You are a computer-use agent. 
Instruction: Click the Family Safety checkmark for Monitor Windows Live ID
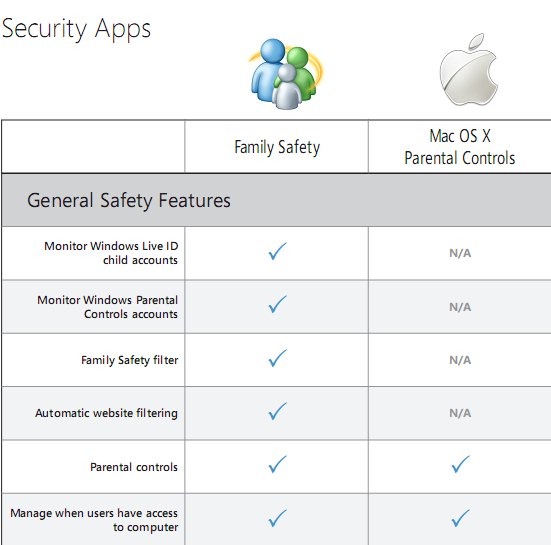[x=278, y=251]
